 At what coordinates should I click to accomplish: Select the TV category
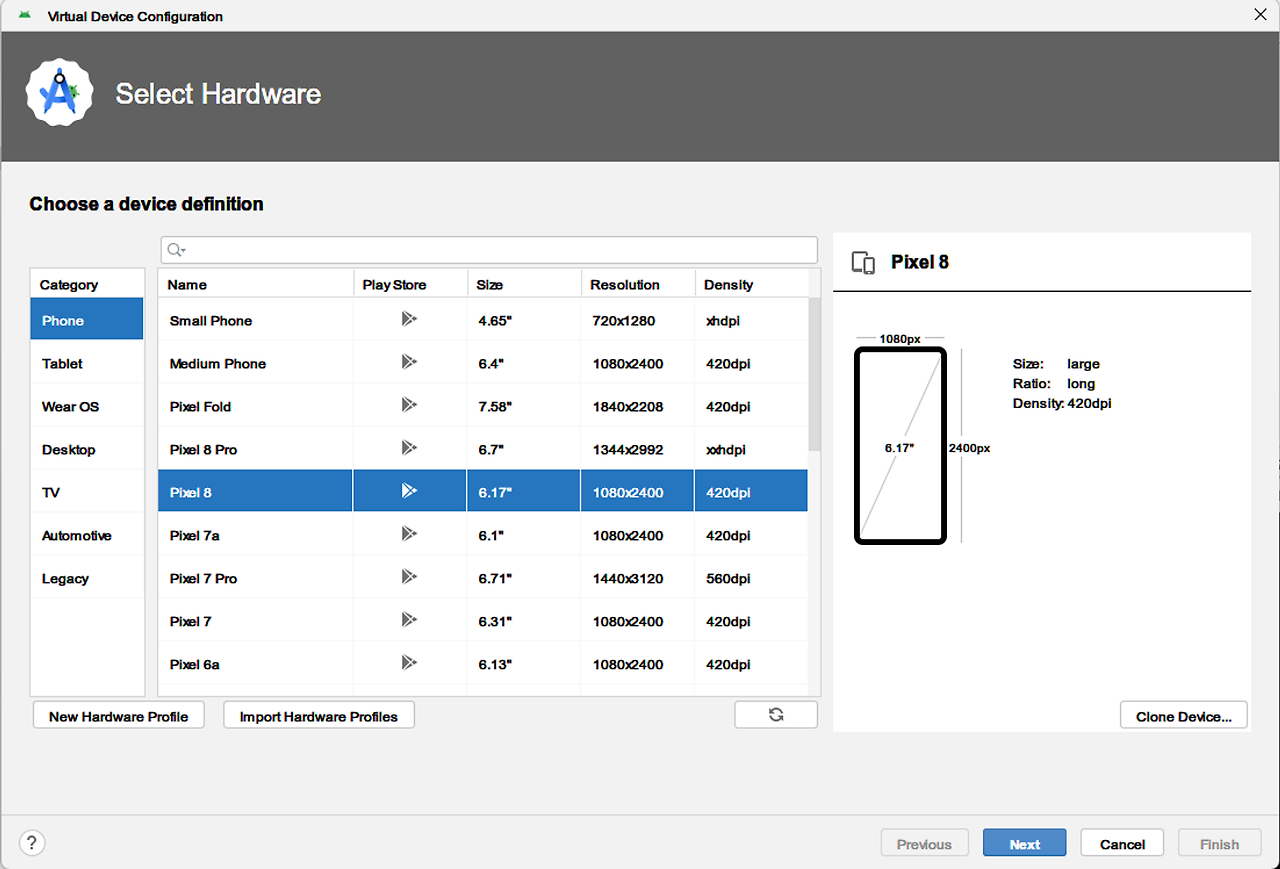[87, 492]
